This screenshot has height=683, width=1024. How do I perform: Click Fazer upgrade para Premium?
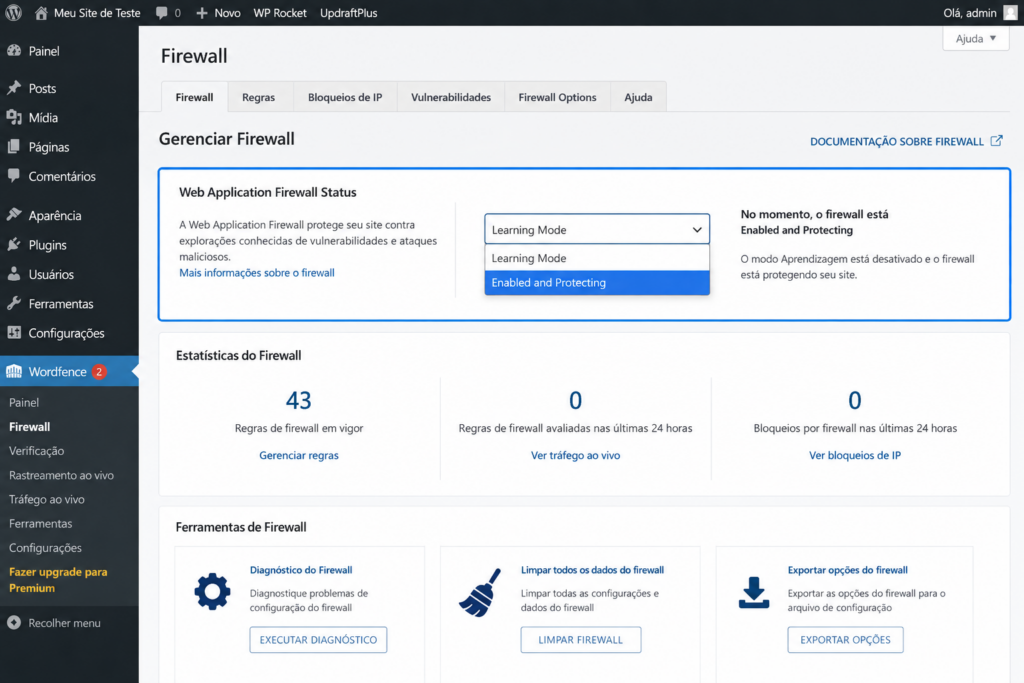coord(58,580)
